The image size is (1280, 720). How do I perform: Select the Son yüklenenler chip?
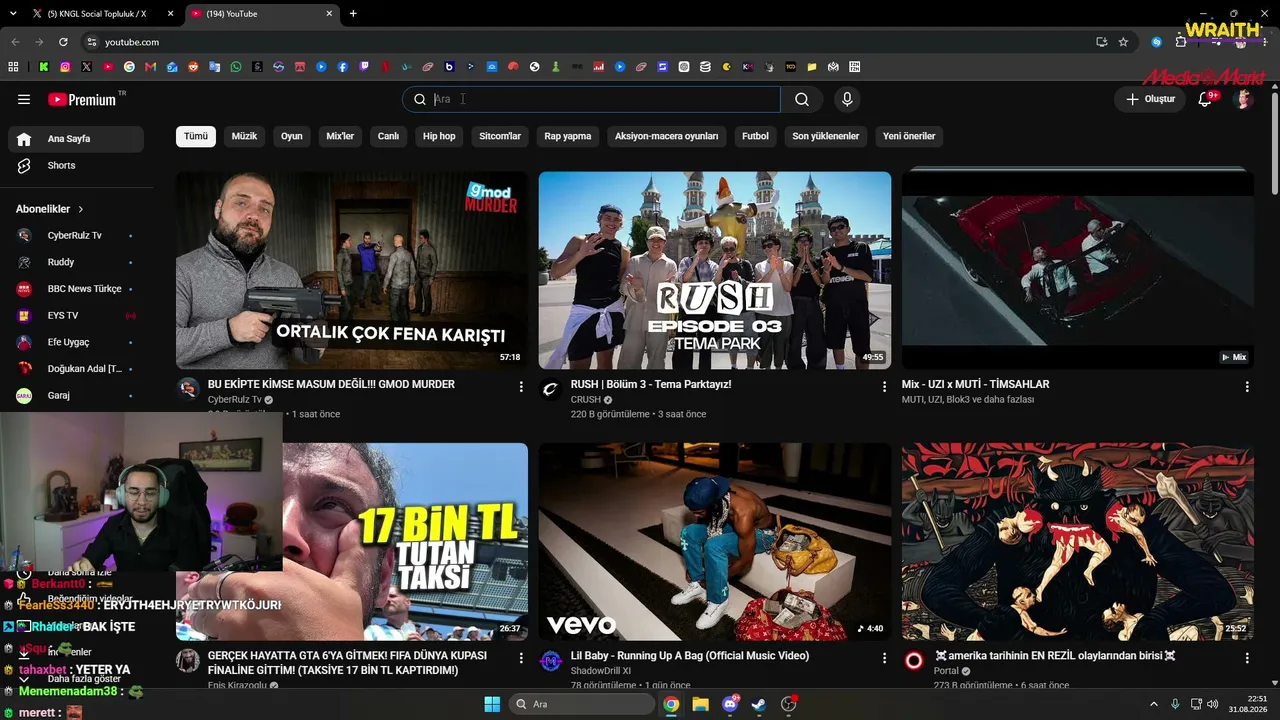(826, 136)
